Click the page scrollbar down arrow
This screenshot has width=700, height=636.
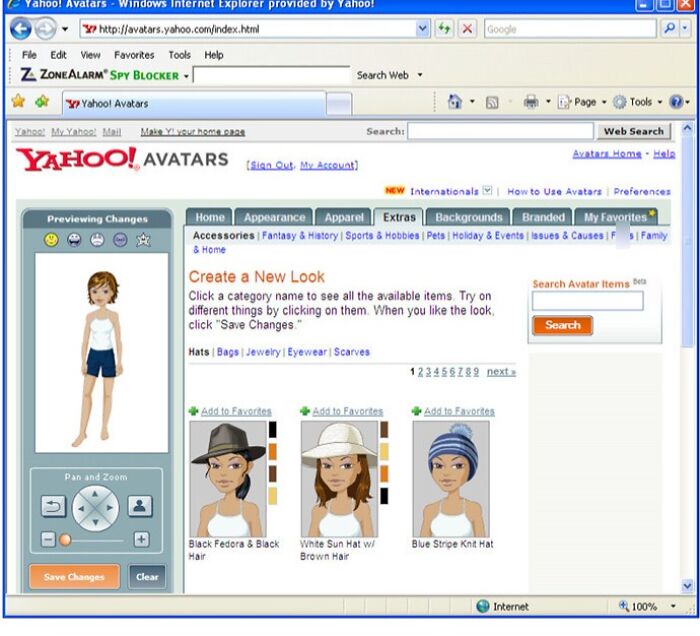click(687, 586)
